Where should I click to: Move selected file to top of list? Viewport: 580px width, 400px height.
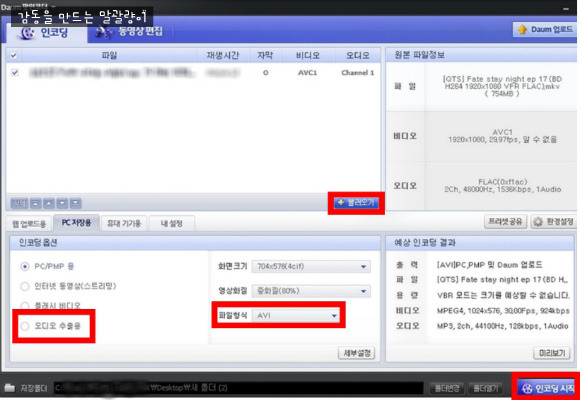[x=36, y=203]
